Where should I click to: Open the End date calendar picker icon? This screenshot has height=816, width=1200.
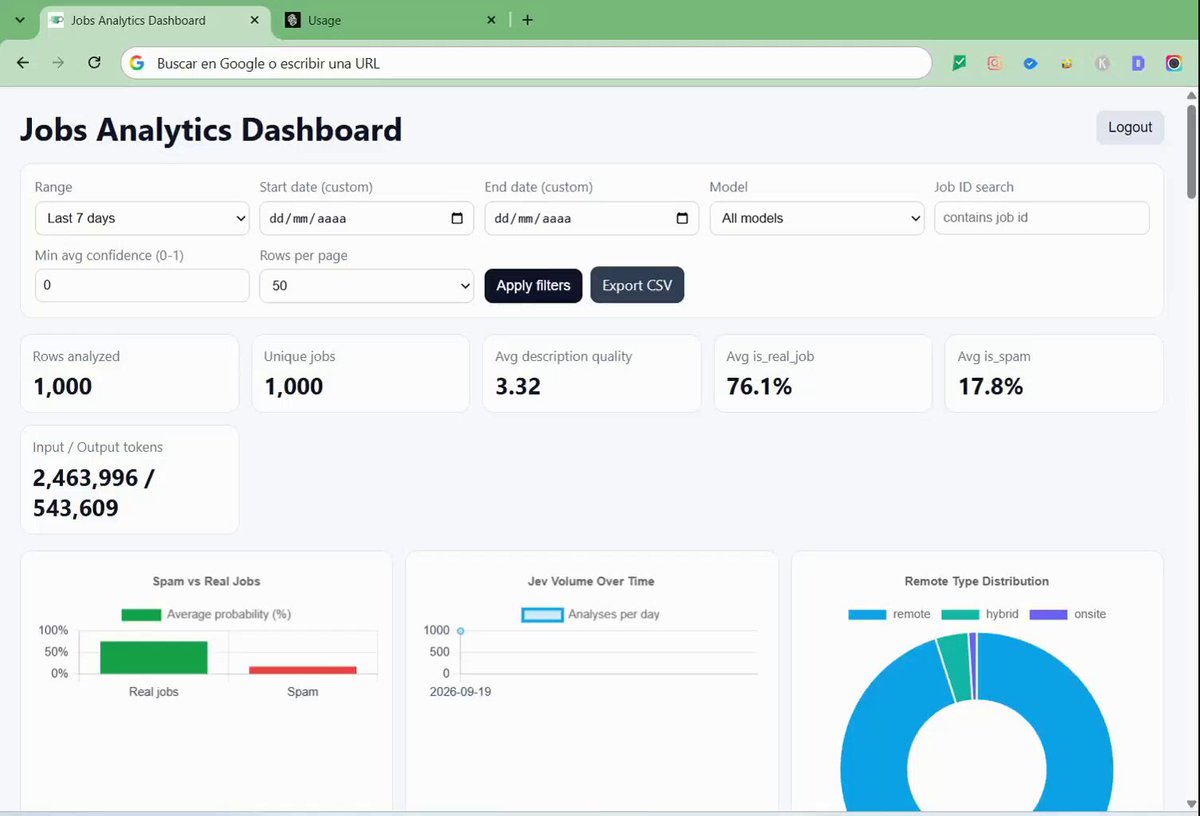(682, 218)
